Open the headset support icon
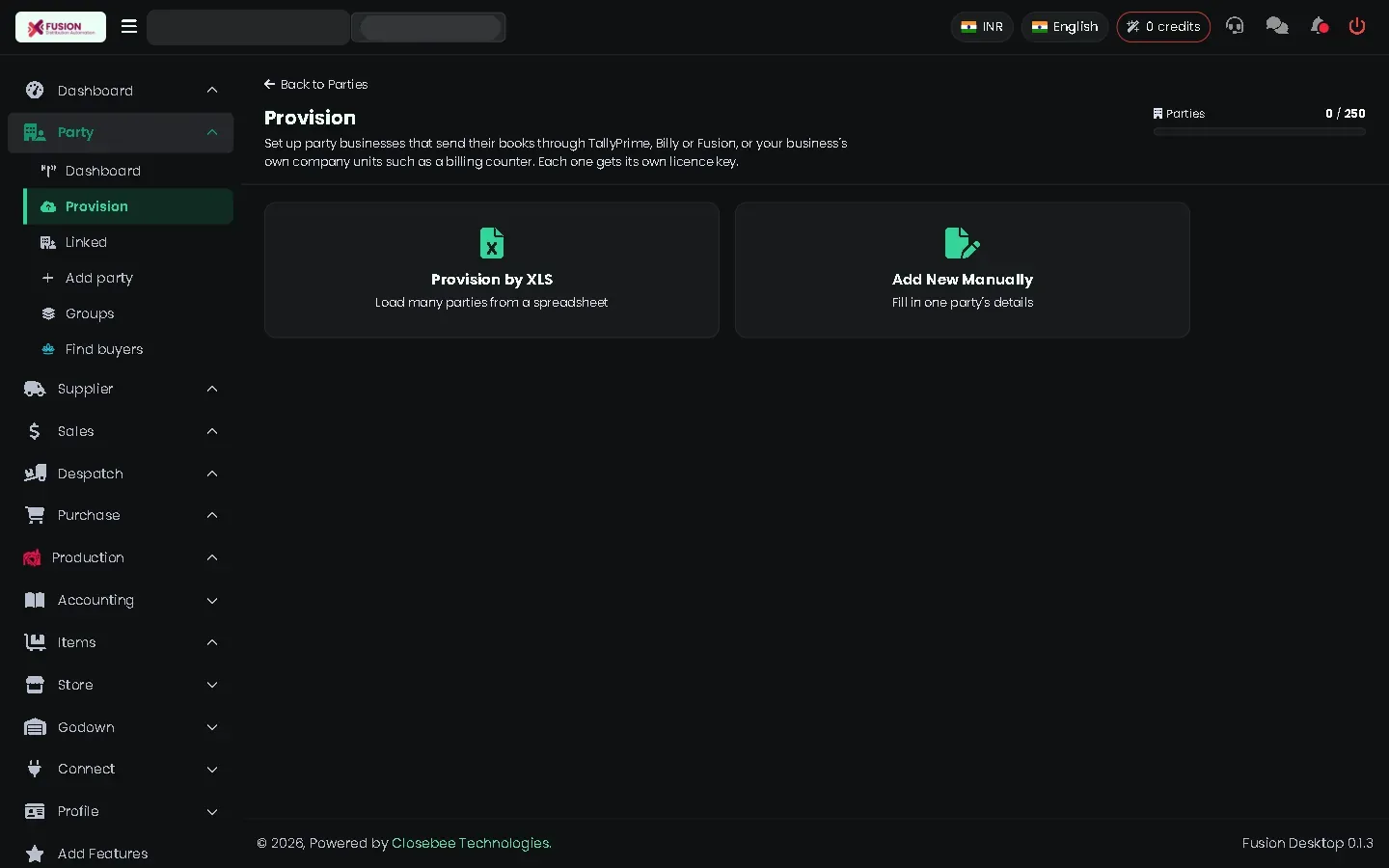1389x868 pixels. coord(1235,26)
